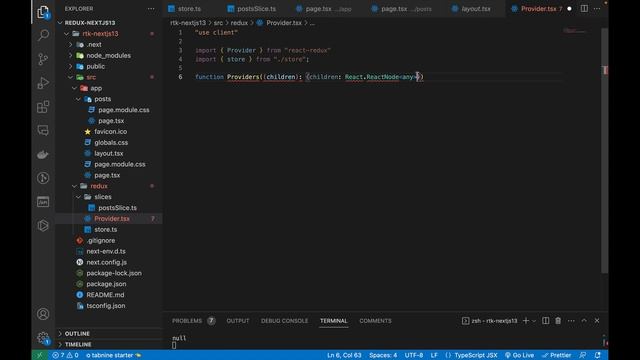Image resolution: width=640 pixels, height=360 pixels.
Task: Open the Source Control view icon
Action: [x=43, y=59]
